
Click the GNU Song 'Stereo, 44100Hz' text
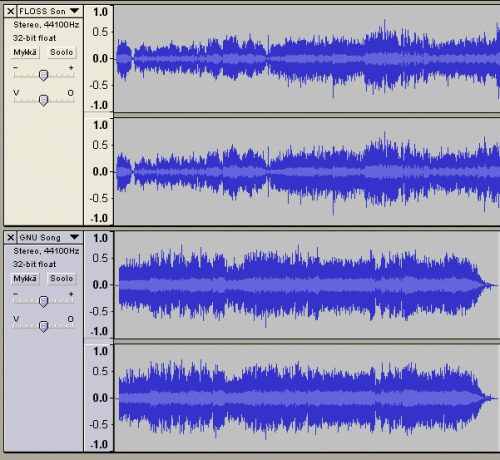46,251
